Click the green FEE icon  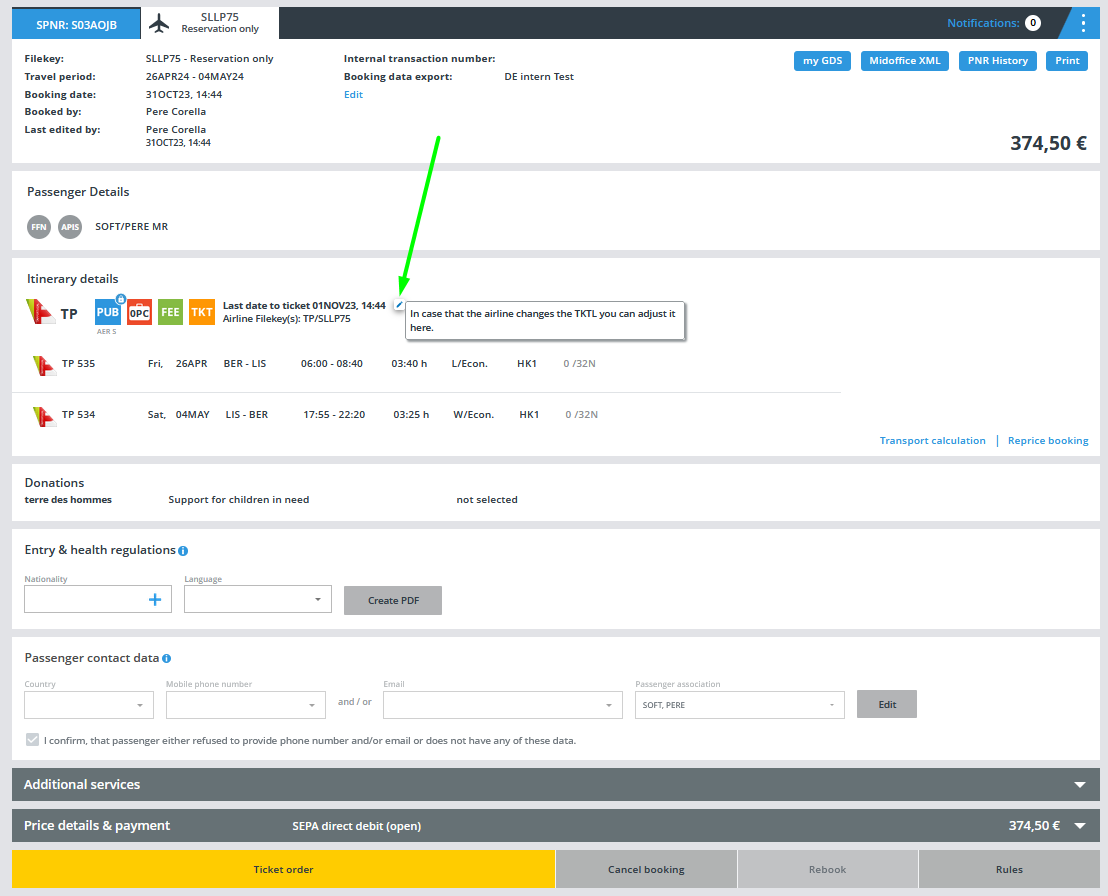coord(170,312)
